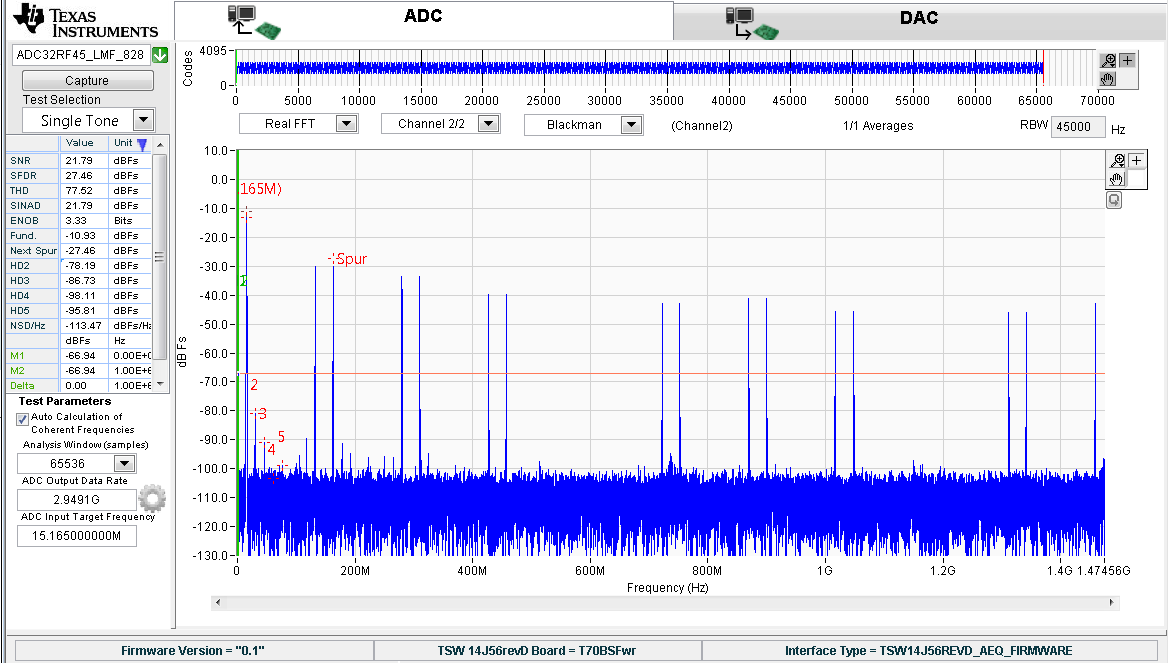Click the HD3 value -86.73
The width and height of the screenshot is (1168, 663).
[80, 281]
